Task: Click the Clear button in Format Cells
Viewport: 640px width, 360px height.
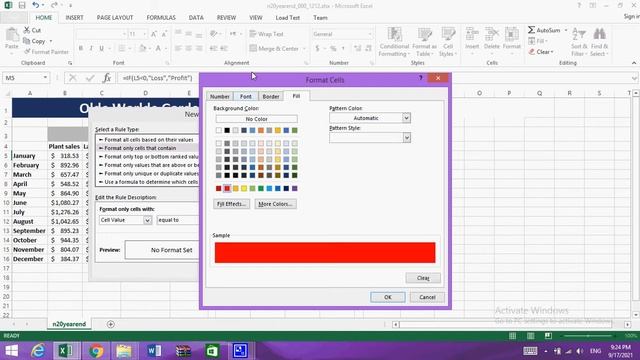Action: (x=423, y=278)
